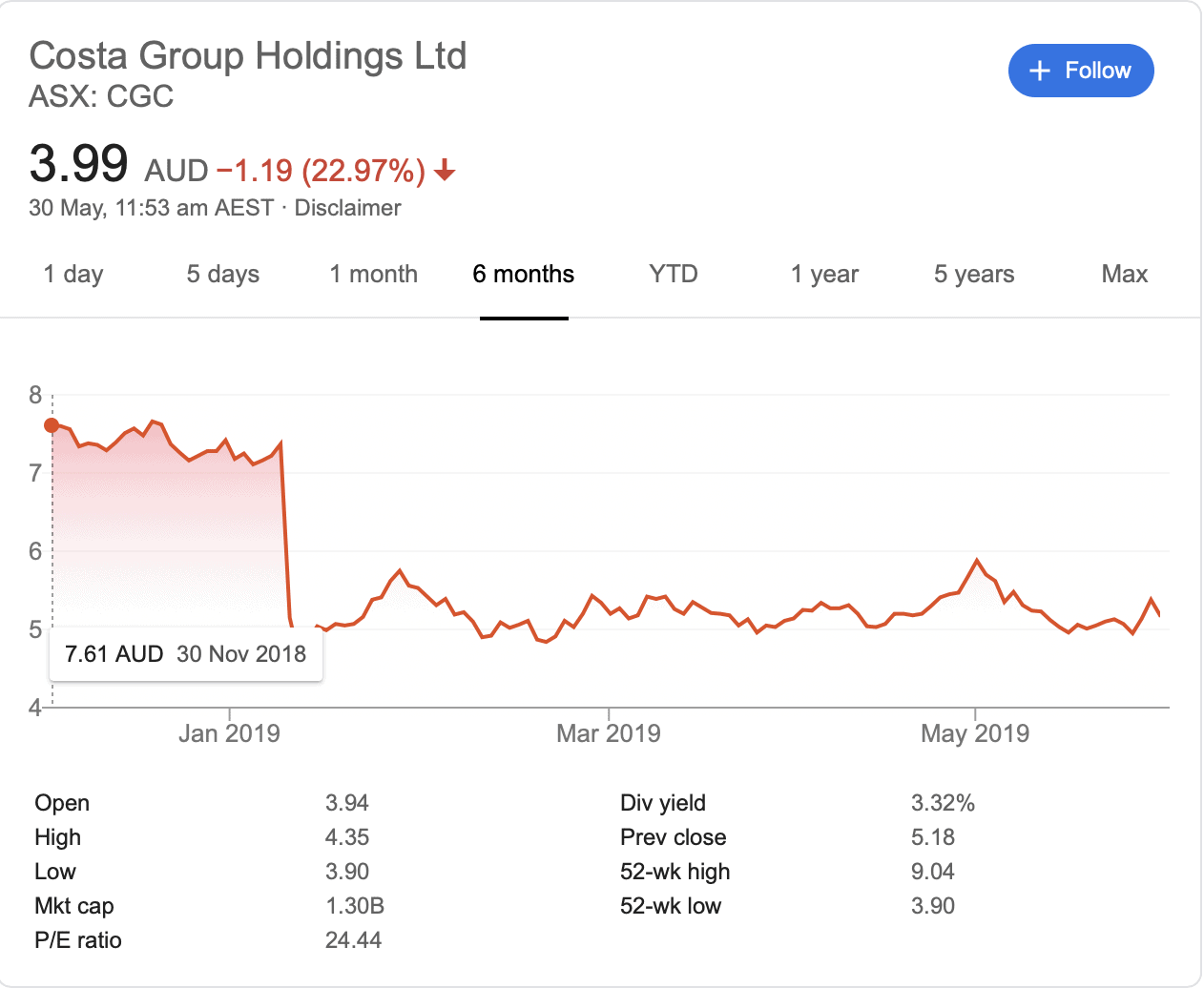This screenshot has width=1204, height=988.
Task: Click the May 2019 axis label
Action: tap(975, 733)
